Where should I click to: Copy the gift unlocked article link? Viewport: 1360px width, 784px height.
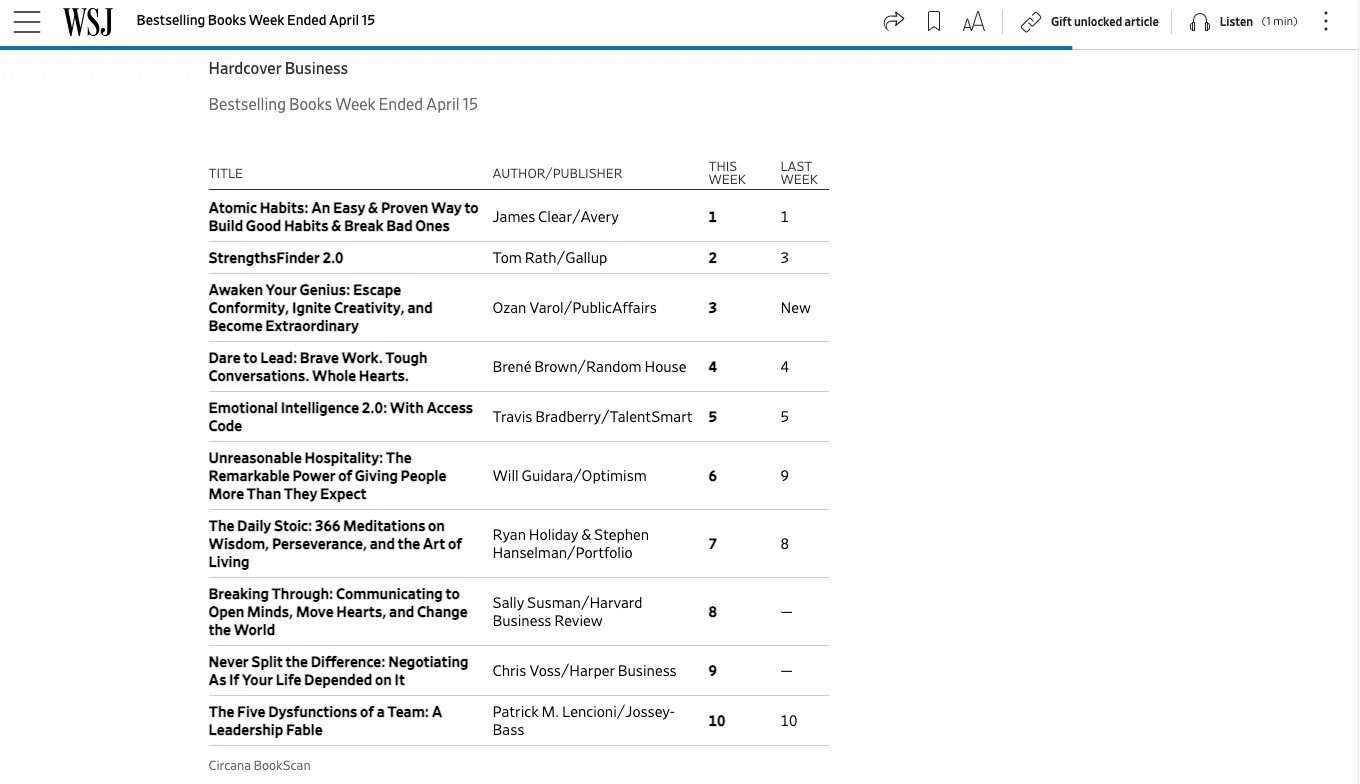click(1089, 22)
